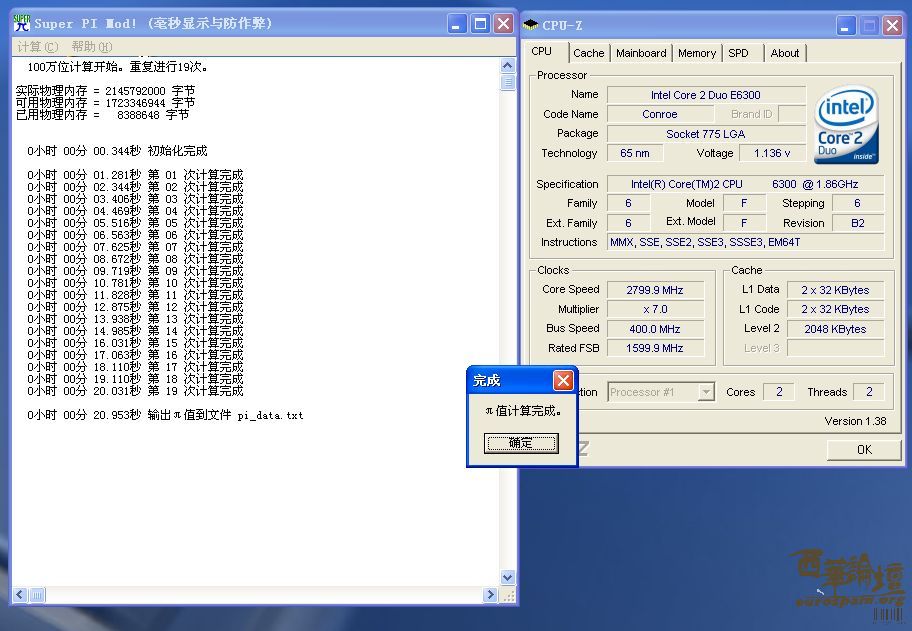Minimize the Super PI window

click(x=457, y=23)
